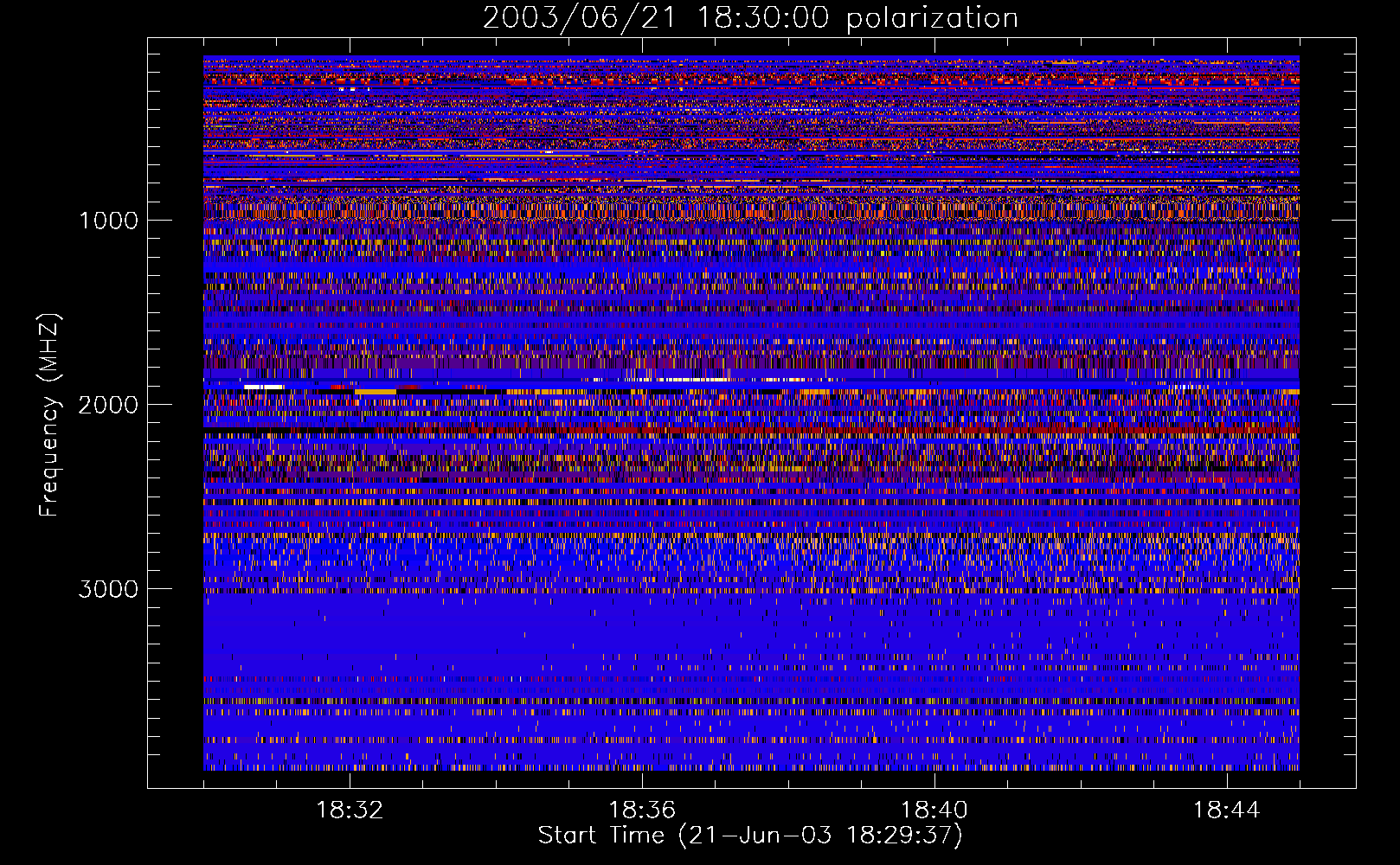Click the 2000 frequency tick label
Screen dimensions: 1400x865
[108, 405]
